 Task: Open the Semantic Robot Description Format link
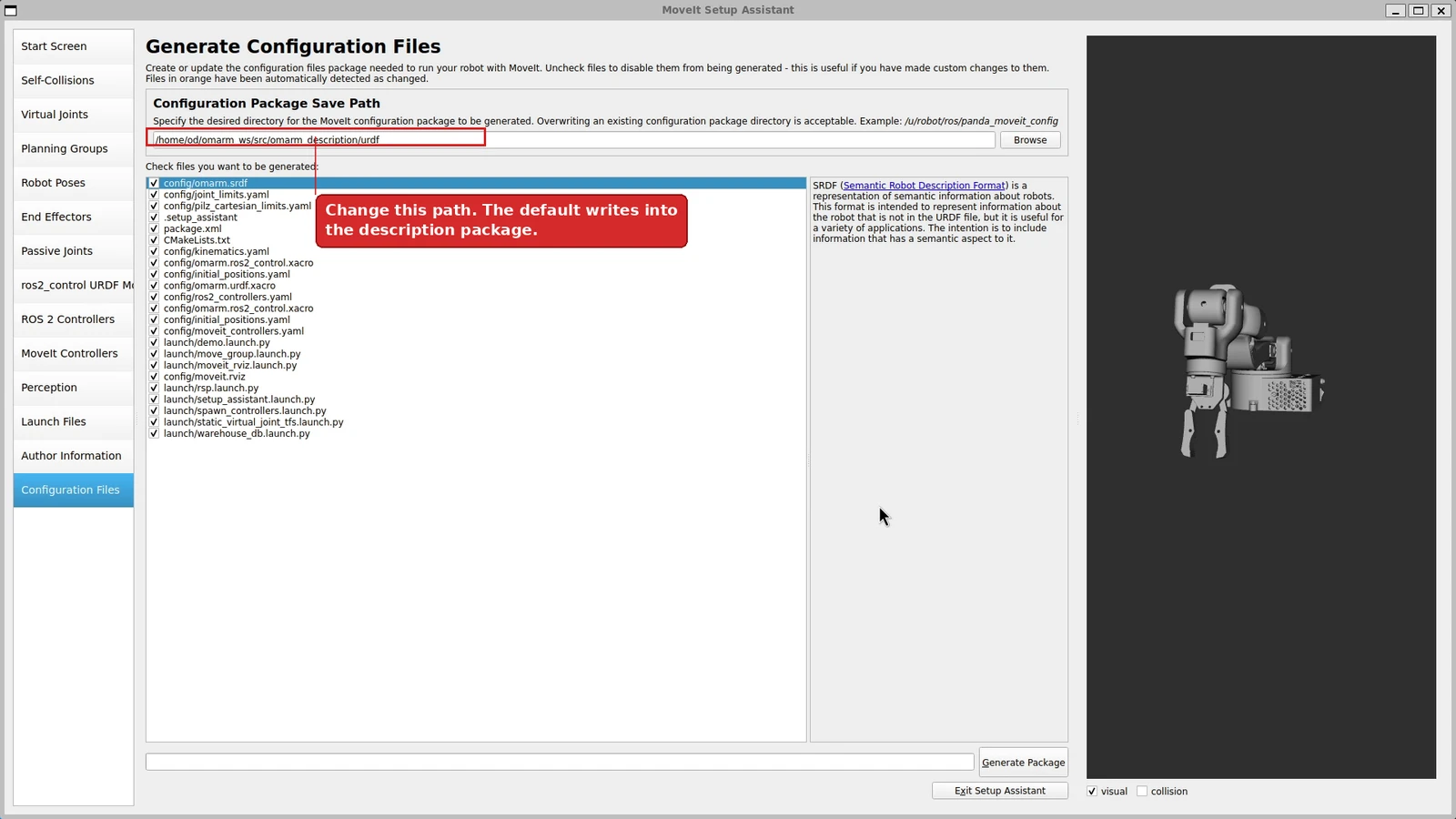tap(924, 186)
